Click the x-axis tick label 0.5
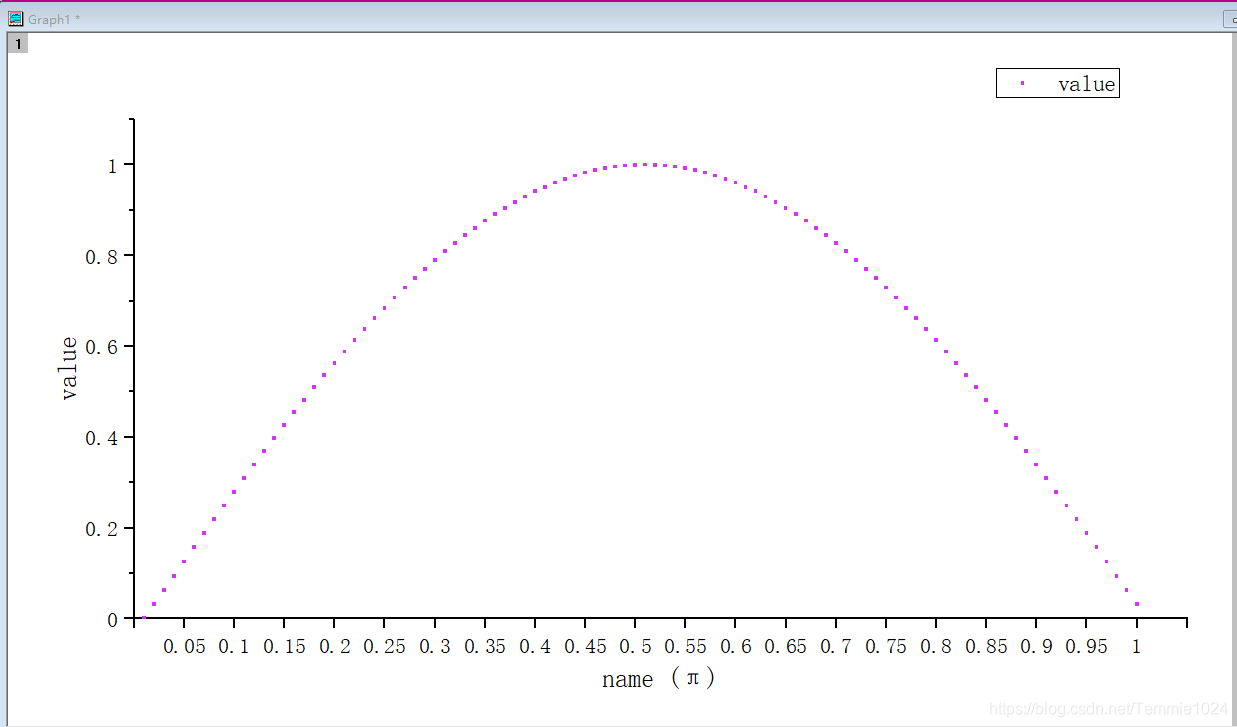This screenshot has height=727, width=1237. pyautogui.click(x=635, y=646)
